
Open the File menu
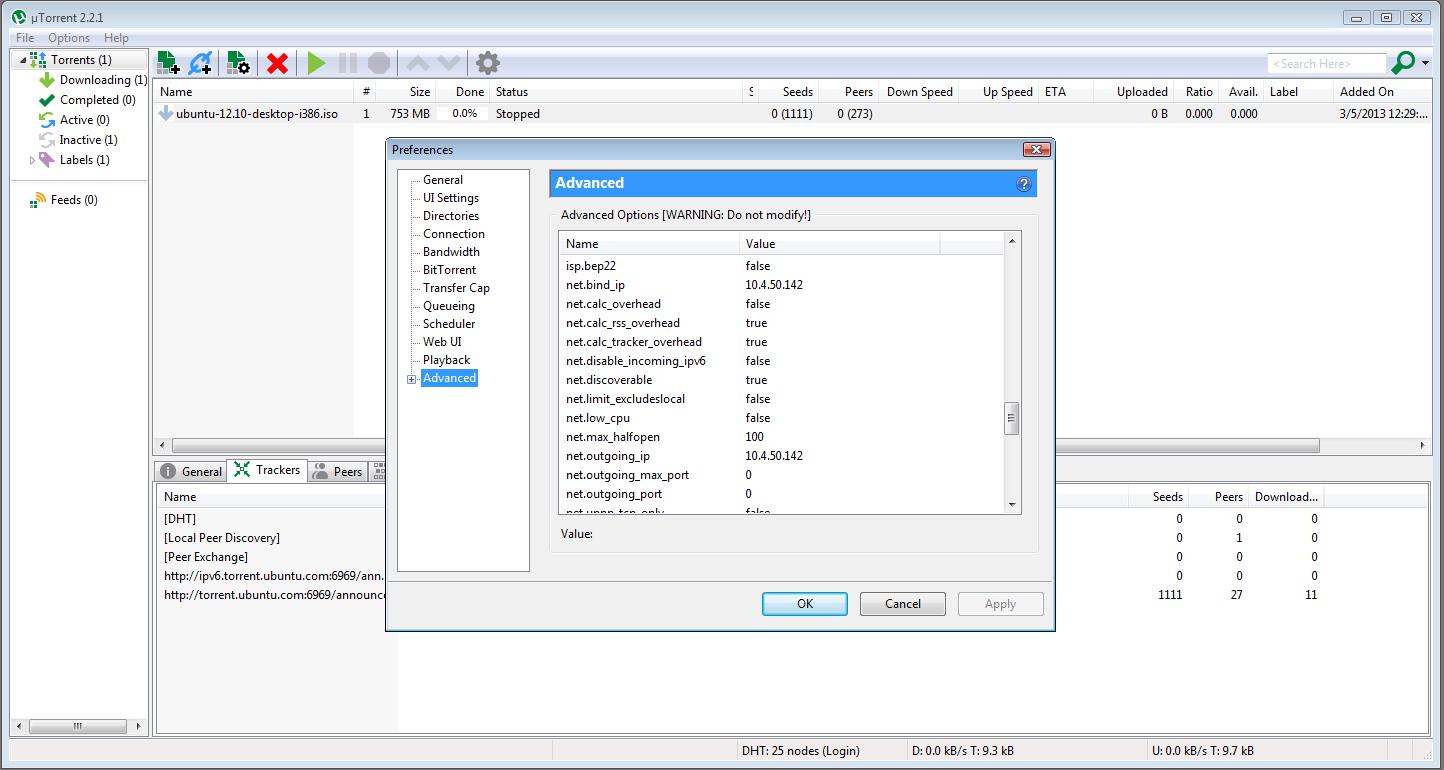(25, 38)
